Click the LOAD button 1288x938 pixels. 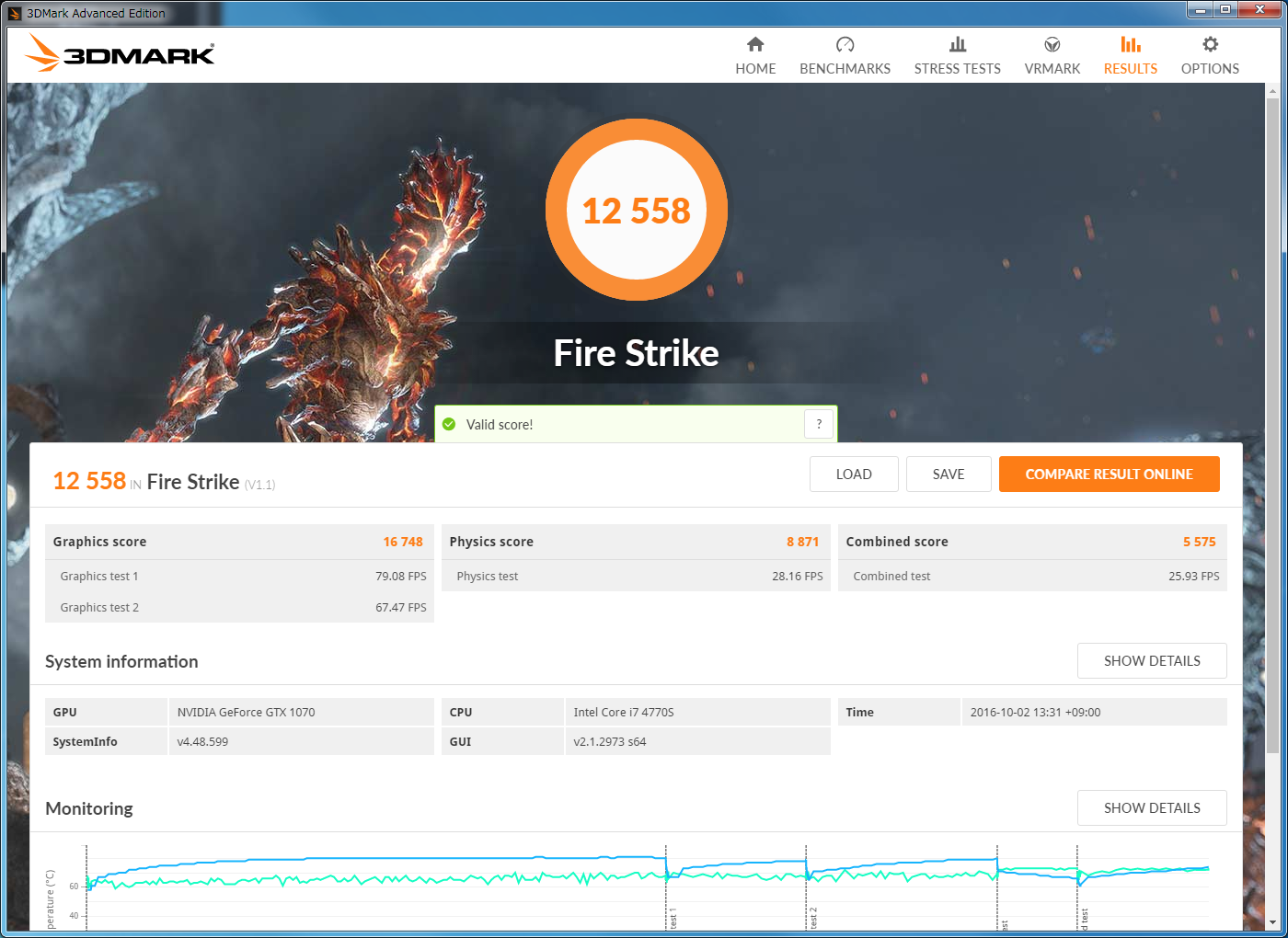point(854,475)
